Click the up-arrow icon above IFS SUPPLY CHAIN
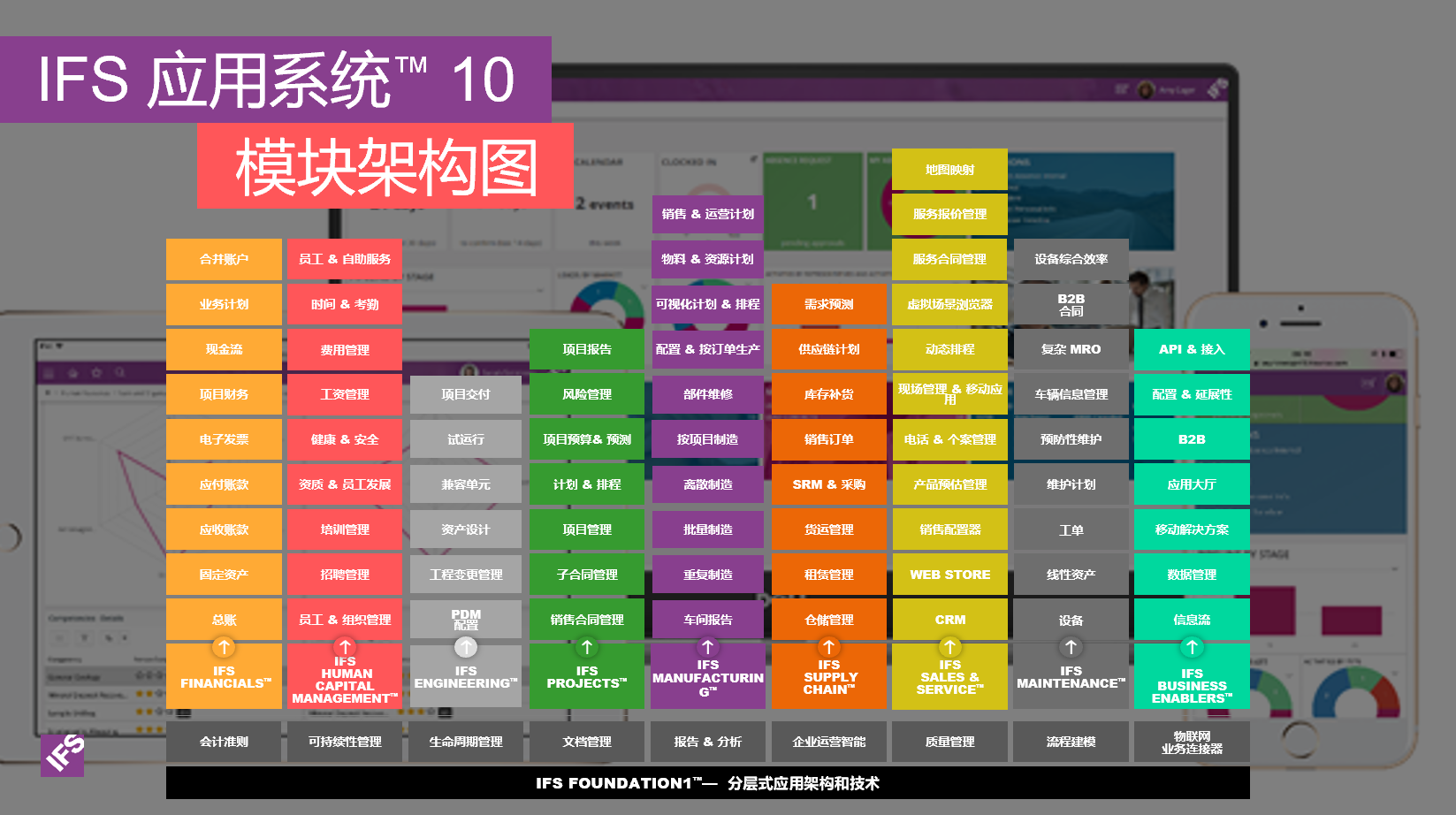The width and height of the screenshot is (1456, 815). tap(828, 647)
